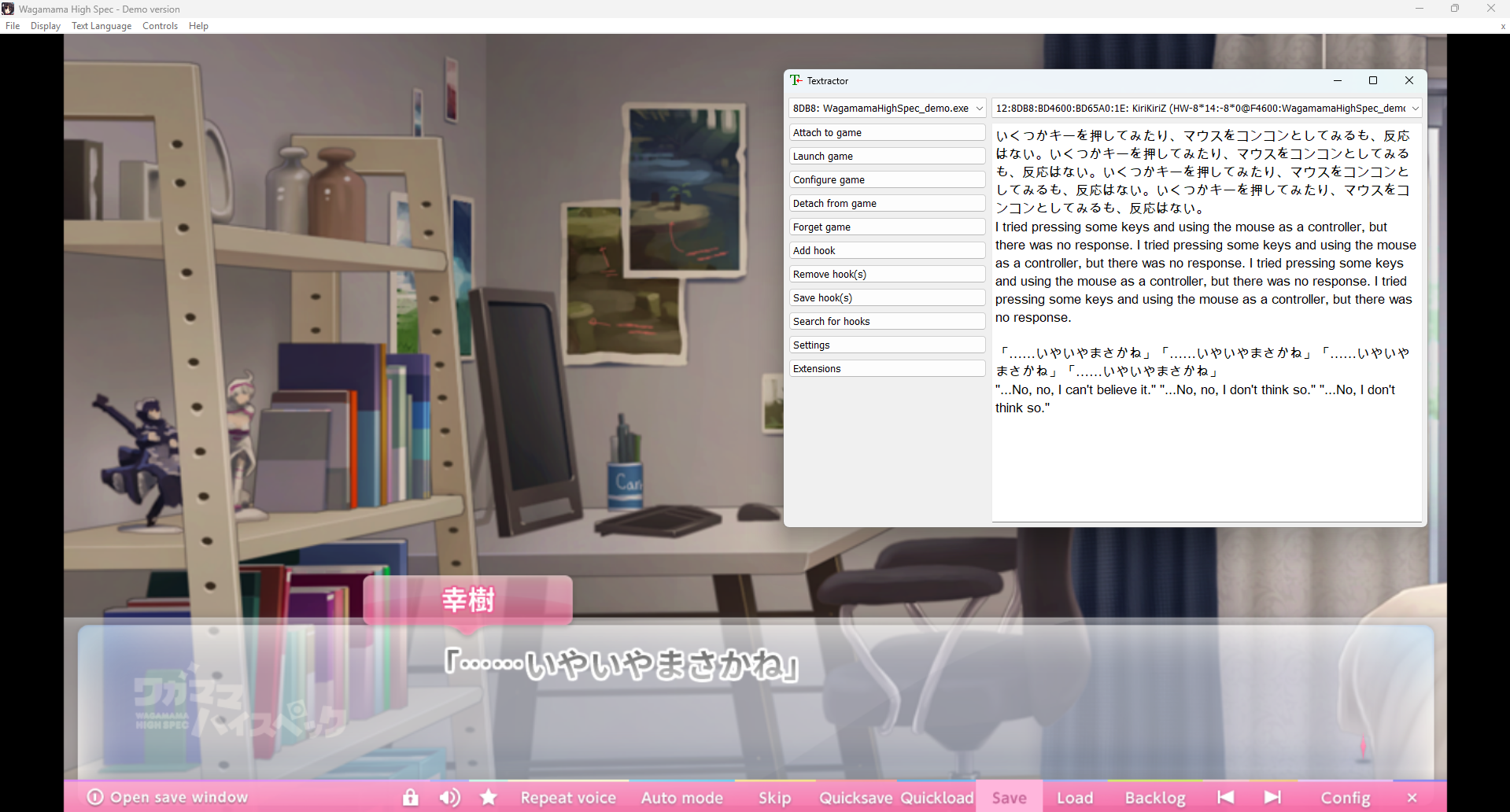Open the Text Language menu

tap(102, 26)
